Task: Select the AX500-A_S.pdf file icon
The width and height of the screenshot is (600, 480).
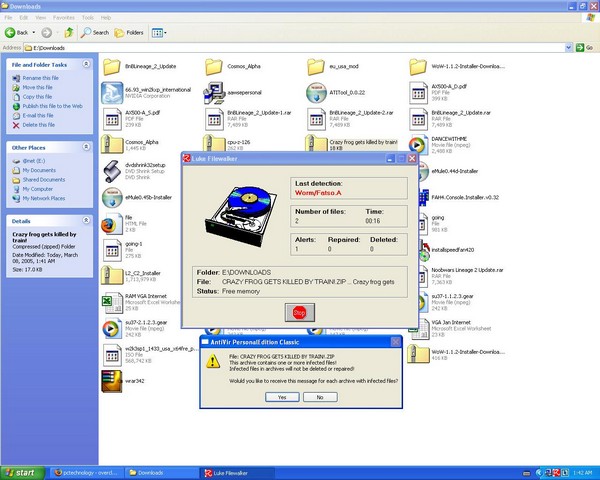Action: (112, 119)
